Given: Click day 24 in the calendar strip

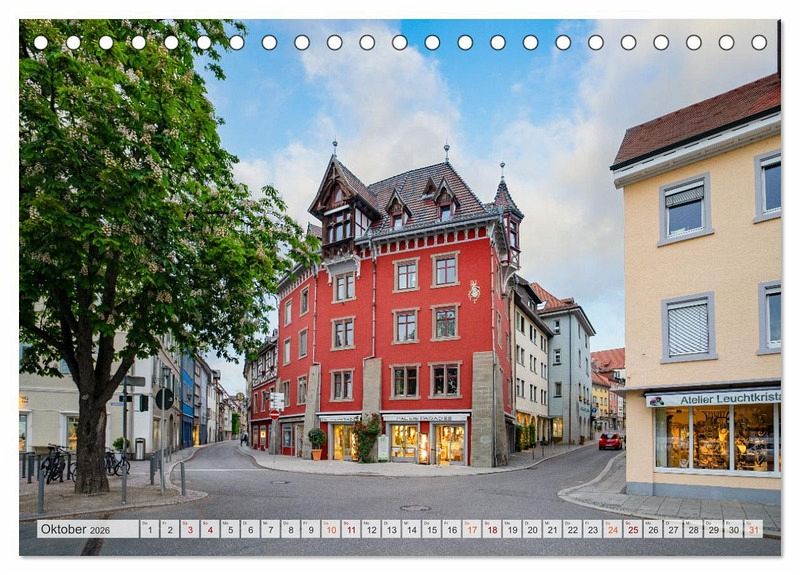Looking at the screenshot, I should click(612, 529).
